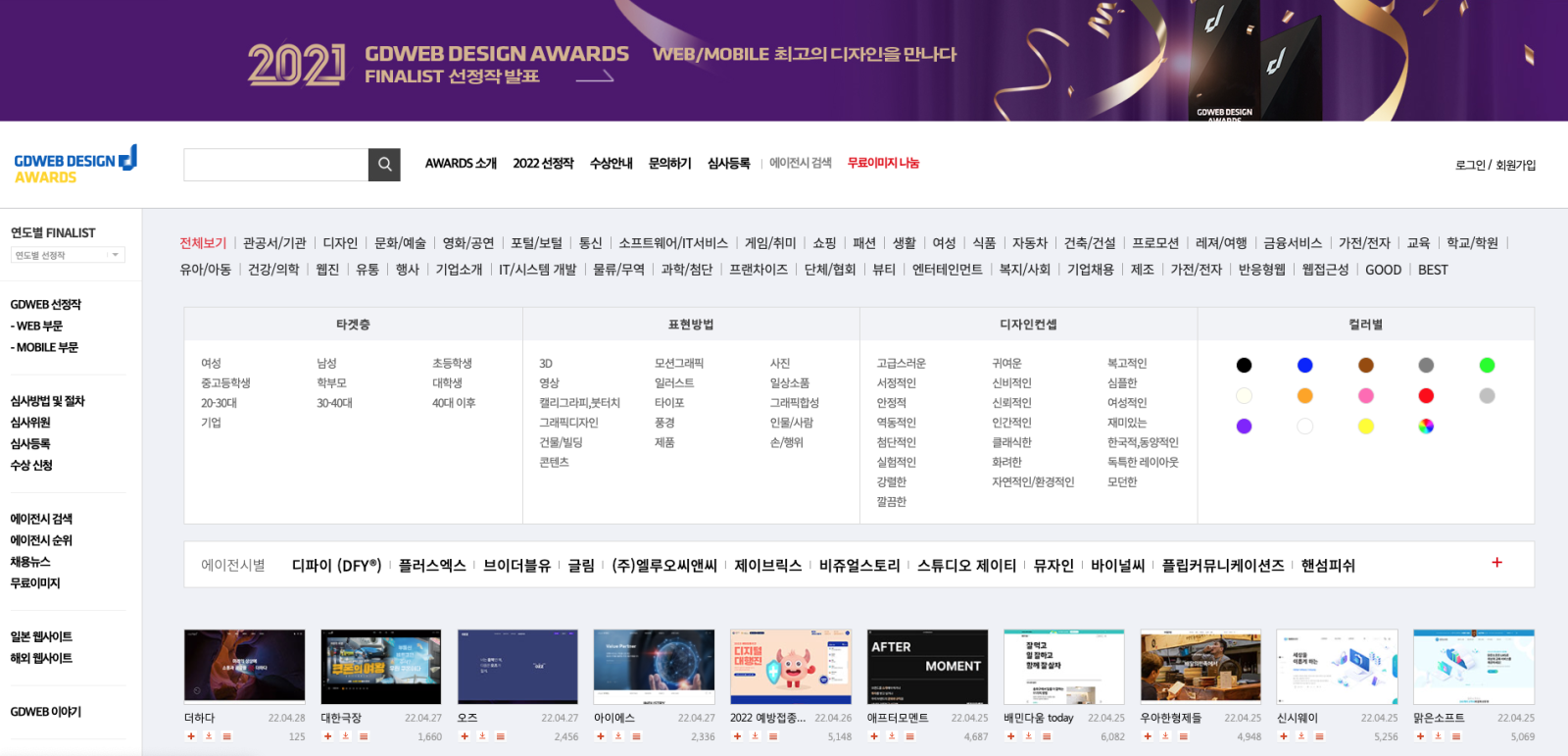
Task: Select the rainbow multicolor swatch
Action: click(1426, 427)
